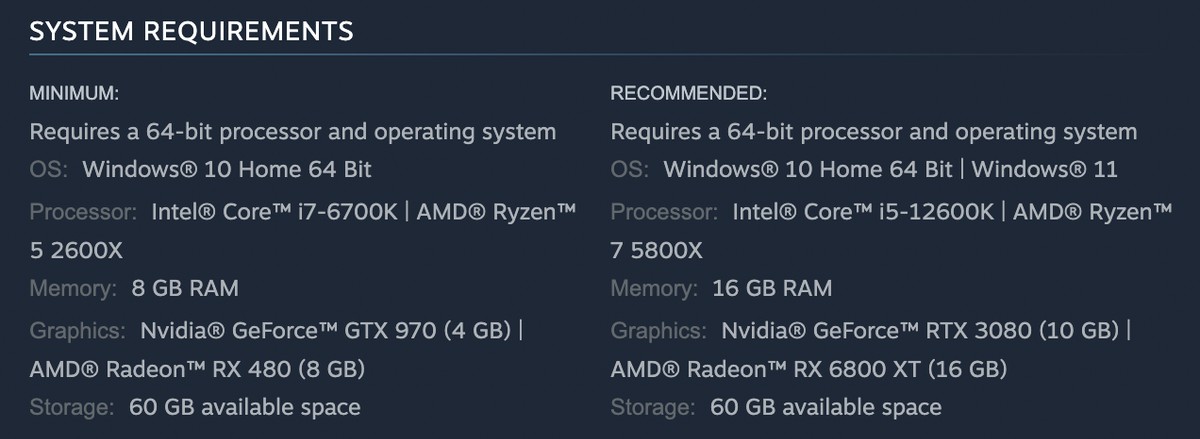Click recommended 60 GB available space text
The height and width of the screenshot is (439, 1200).
tap(826, 407)
